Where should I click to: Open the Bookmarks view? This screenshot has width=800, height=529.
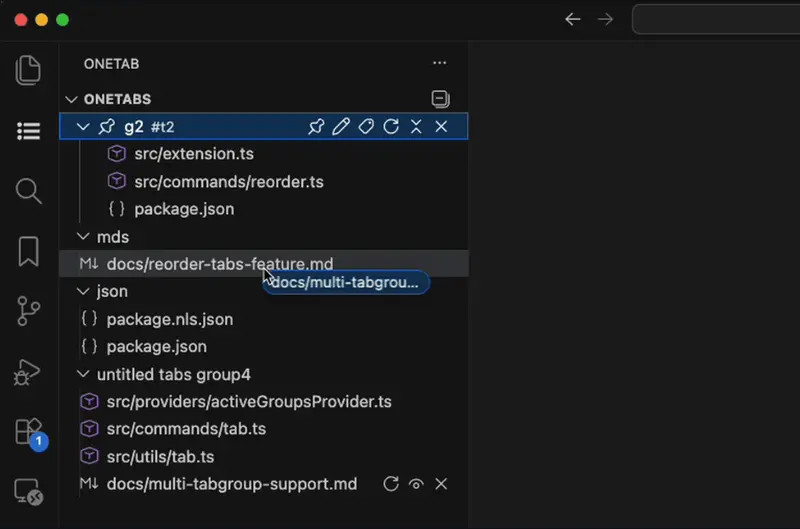28,251
